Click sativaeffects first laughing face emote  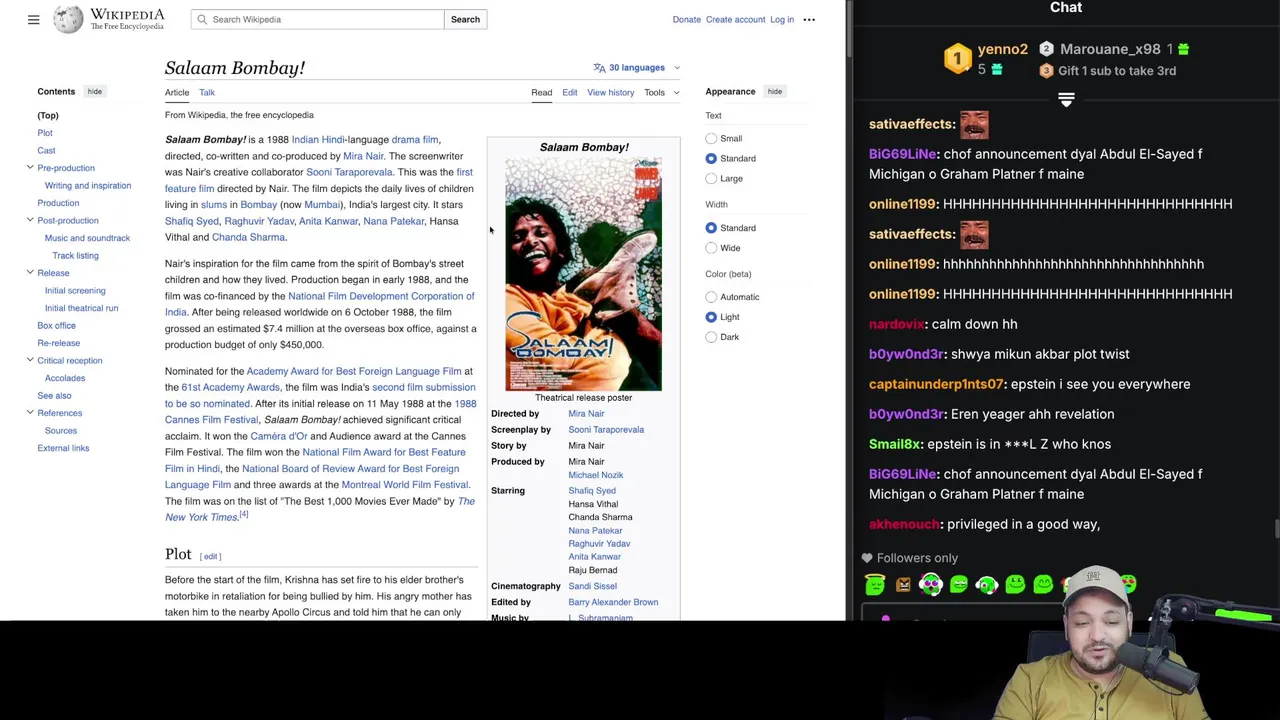click(x=974, y=125)
